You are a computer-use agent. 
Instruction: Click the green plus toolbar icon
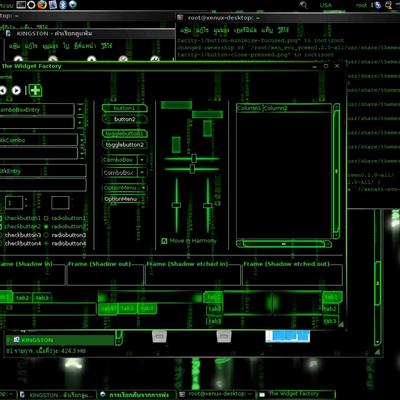[x=35, y=90]
